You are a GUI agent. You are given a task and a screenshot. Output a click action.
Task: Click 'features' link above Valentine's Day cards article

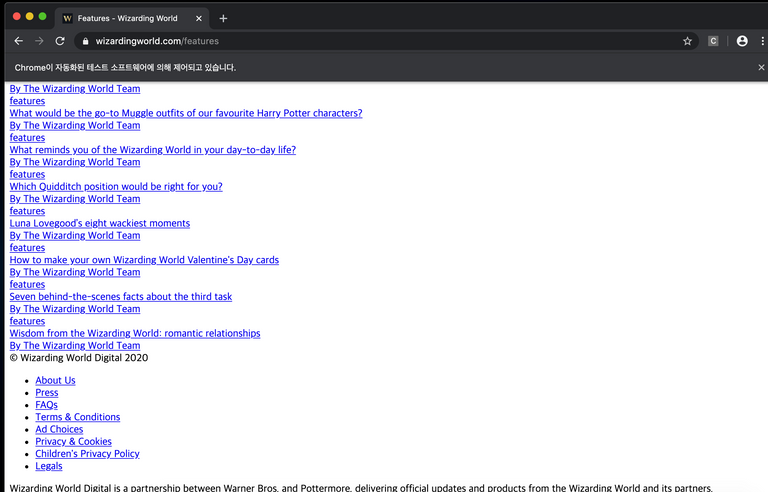point(27,248)
